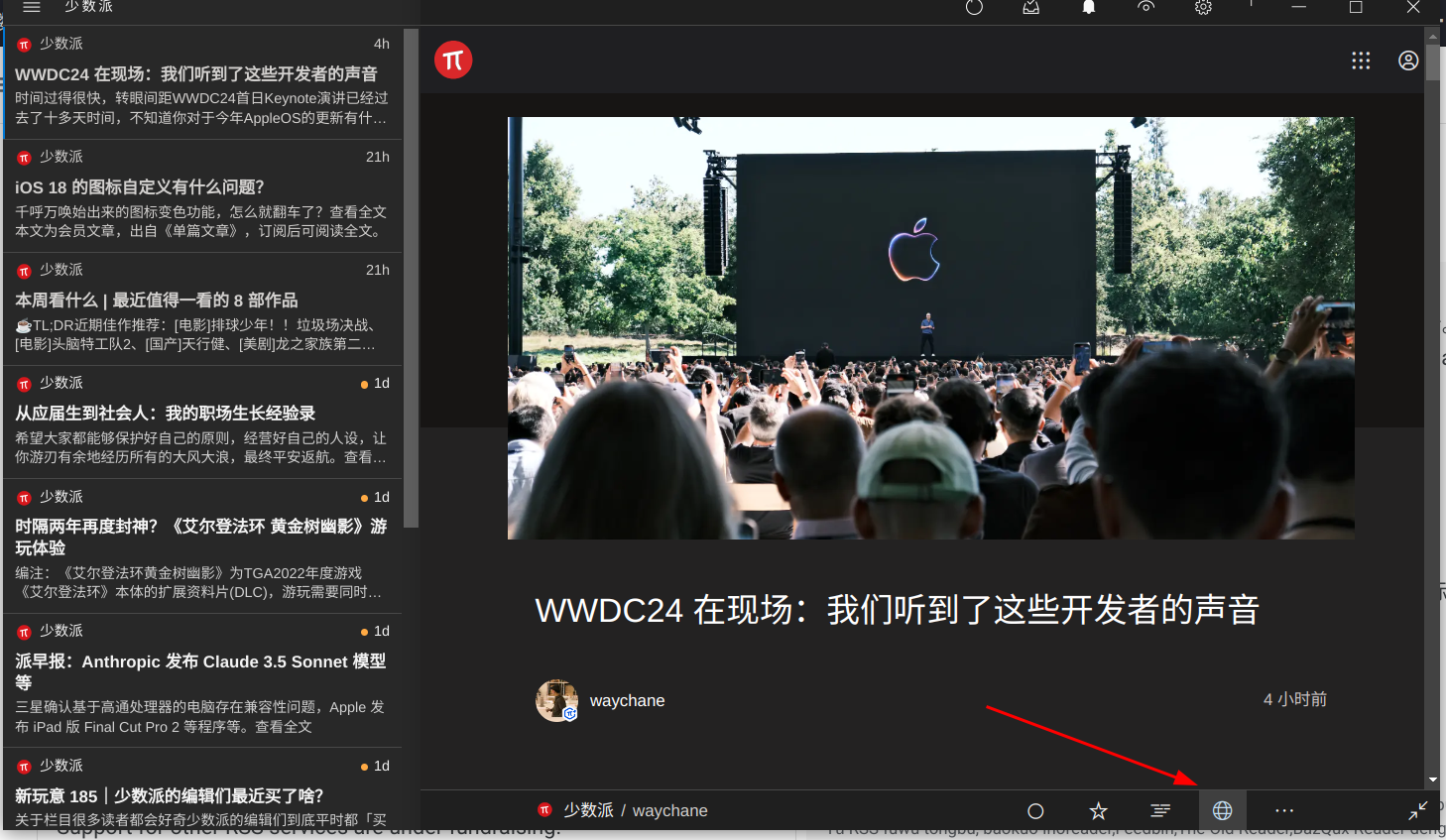
Task: Toggle read status with the circle icon in the bottom bar
Action: point(1035,811)
